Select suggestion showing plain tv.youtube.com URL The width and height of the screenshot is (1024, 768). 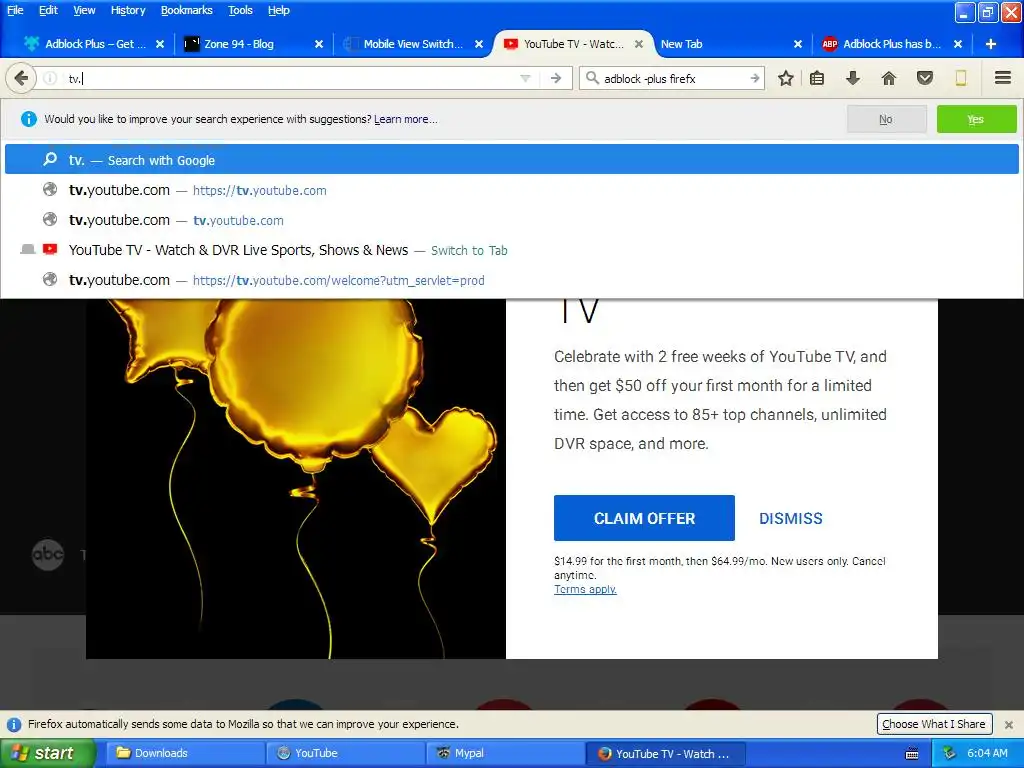pyautogui.click(x=511, y=220)
